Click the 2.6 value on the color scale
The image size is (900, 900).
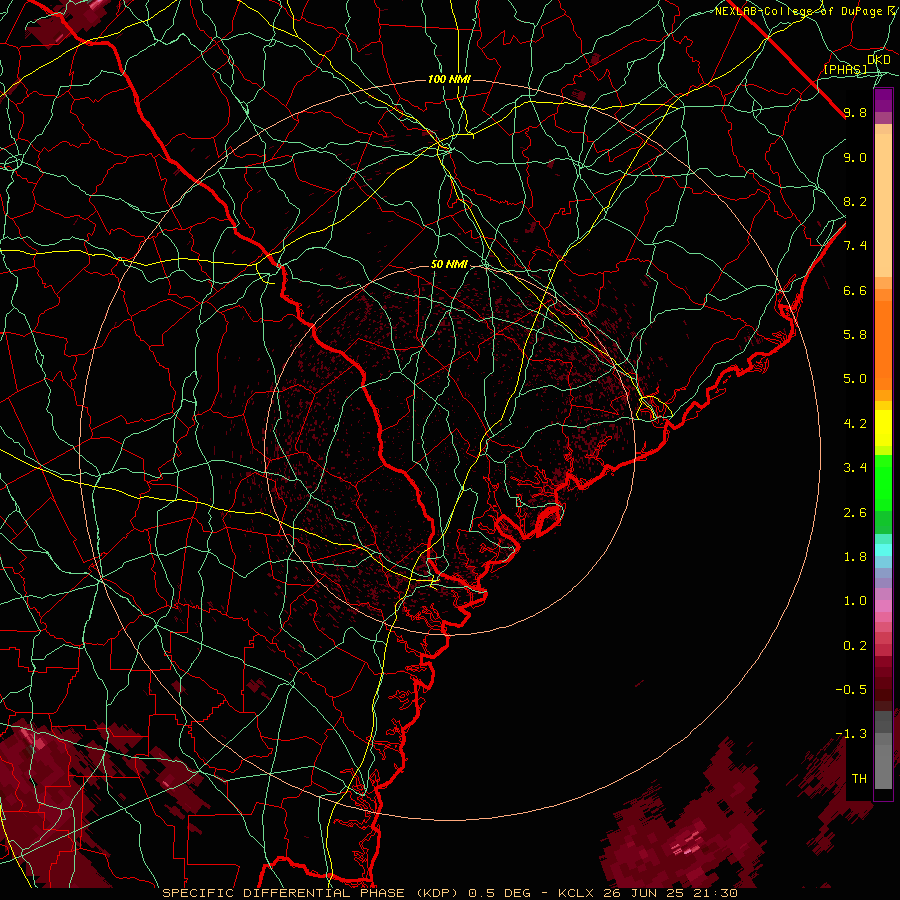tap(855, 513)
